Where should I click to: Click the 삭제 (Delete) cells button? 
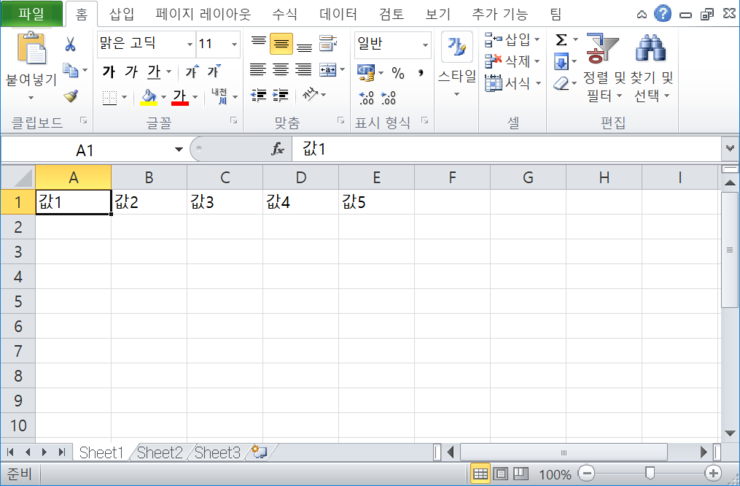(512, 61)
